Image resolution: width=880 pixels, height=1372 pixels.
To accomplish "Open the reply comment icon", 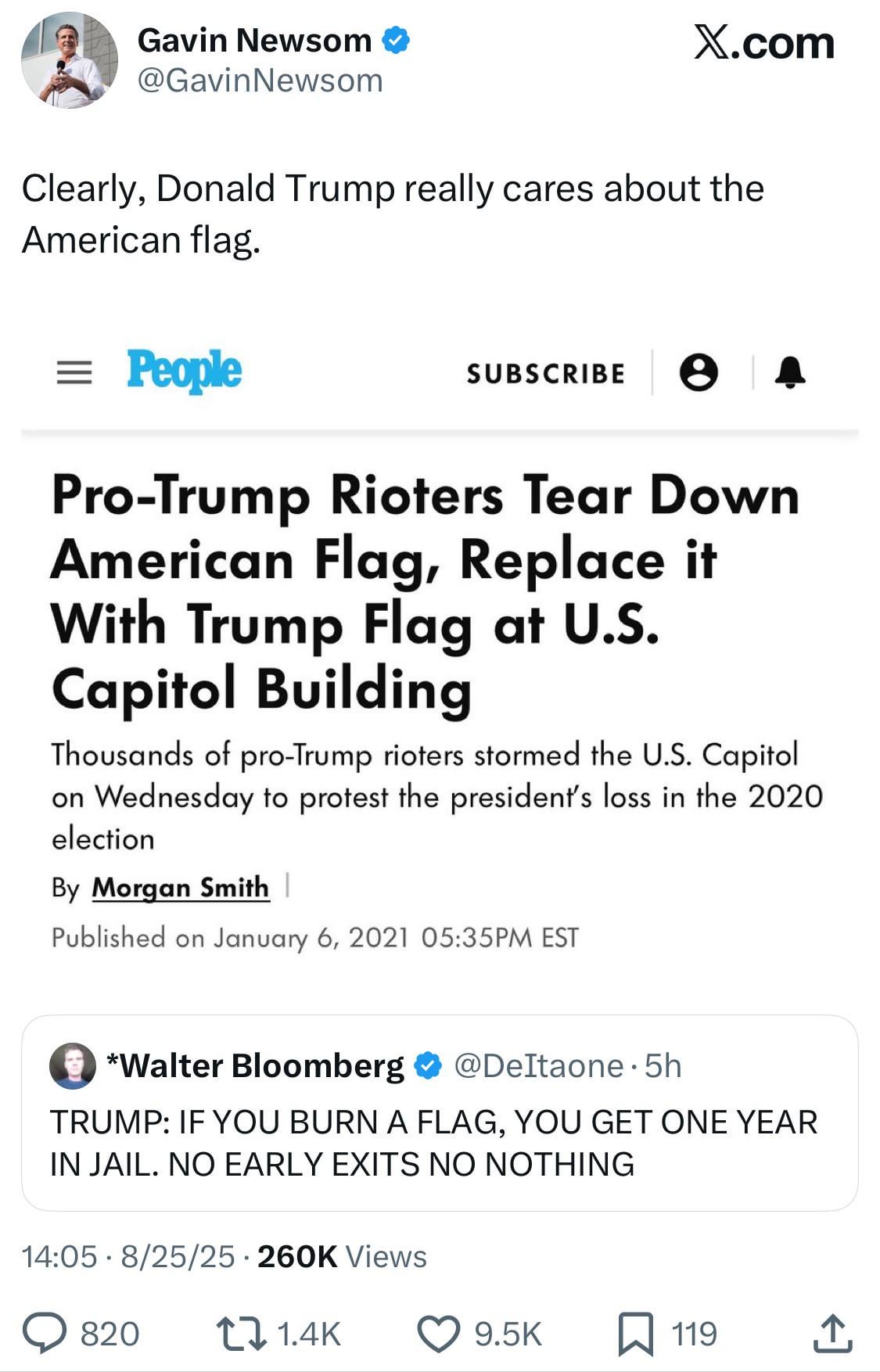I will [x=45, y=1334].
